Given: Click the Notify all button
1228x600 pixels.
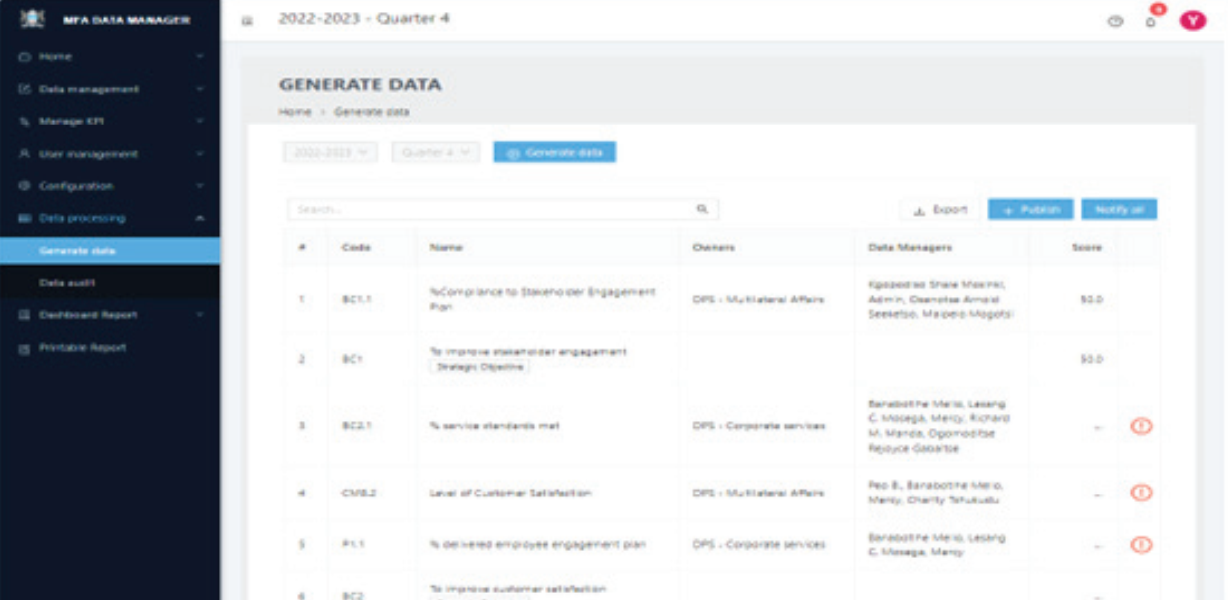Looking at the screenshot, I should [x=1119, y=209].
